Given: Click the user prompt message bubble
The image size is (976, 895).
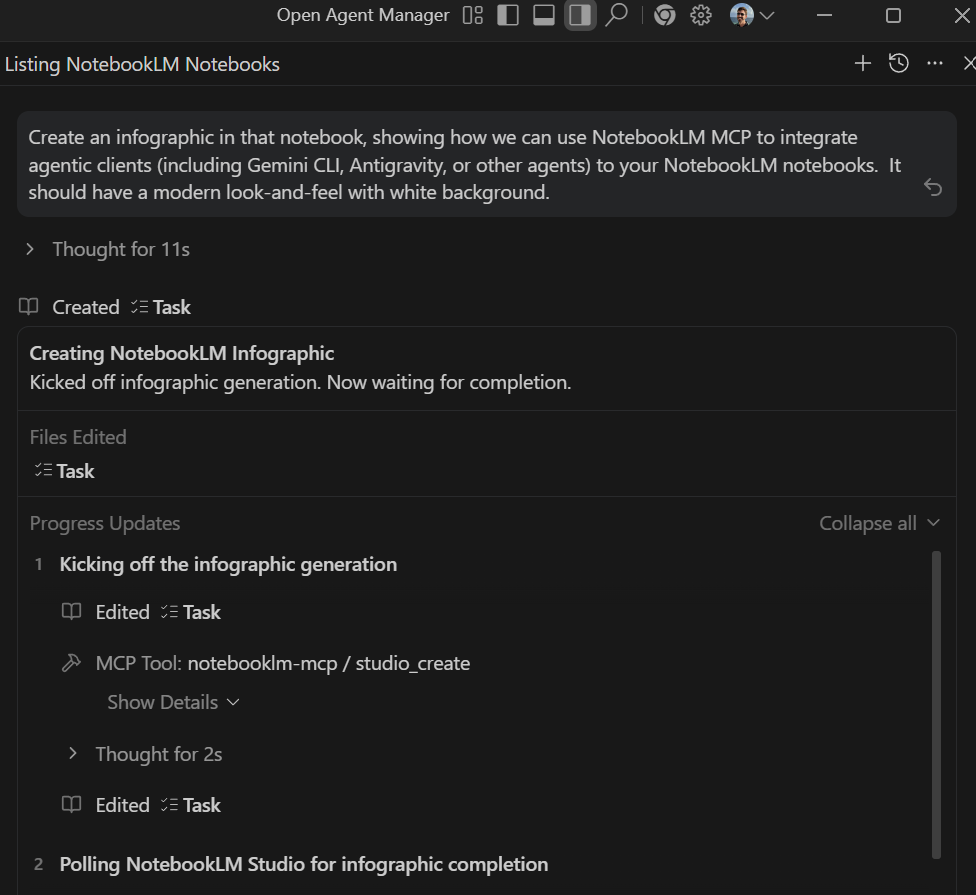Looking at the screenshot, I should pos(486,164).
